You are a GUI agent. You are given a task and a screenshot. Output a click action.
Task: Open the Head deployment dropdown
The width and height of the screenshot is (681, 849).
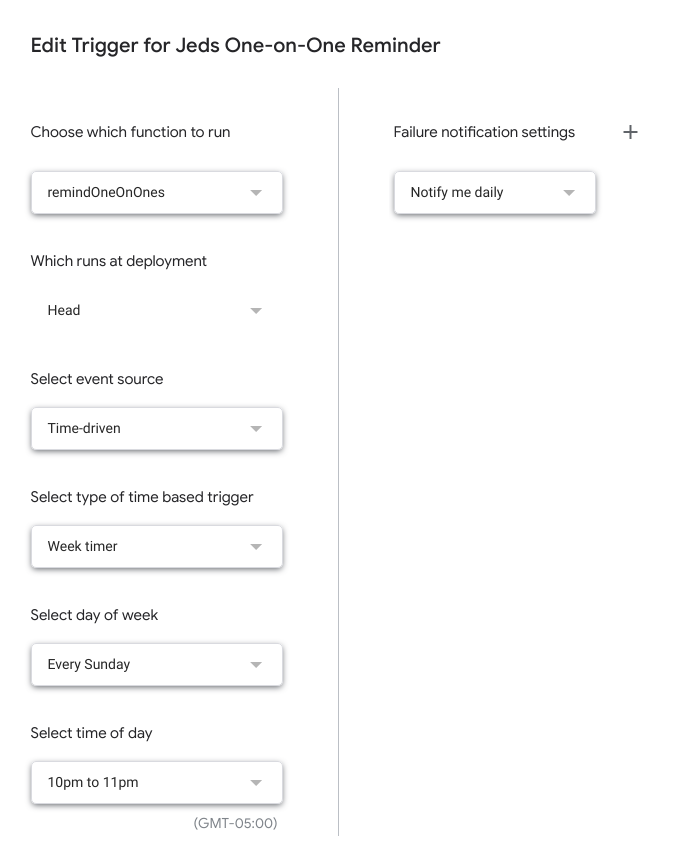tap(140, 310)
